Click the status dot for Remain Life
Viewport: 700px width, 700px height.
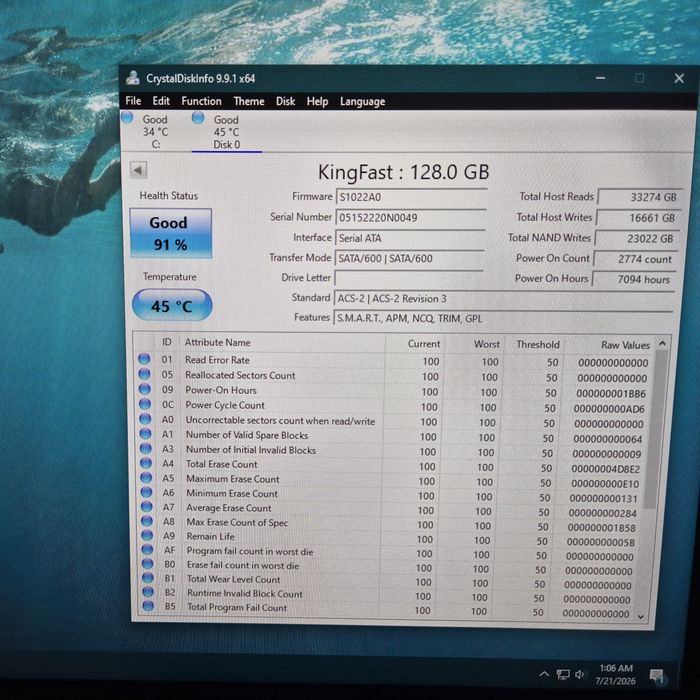click(147, 535)
